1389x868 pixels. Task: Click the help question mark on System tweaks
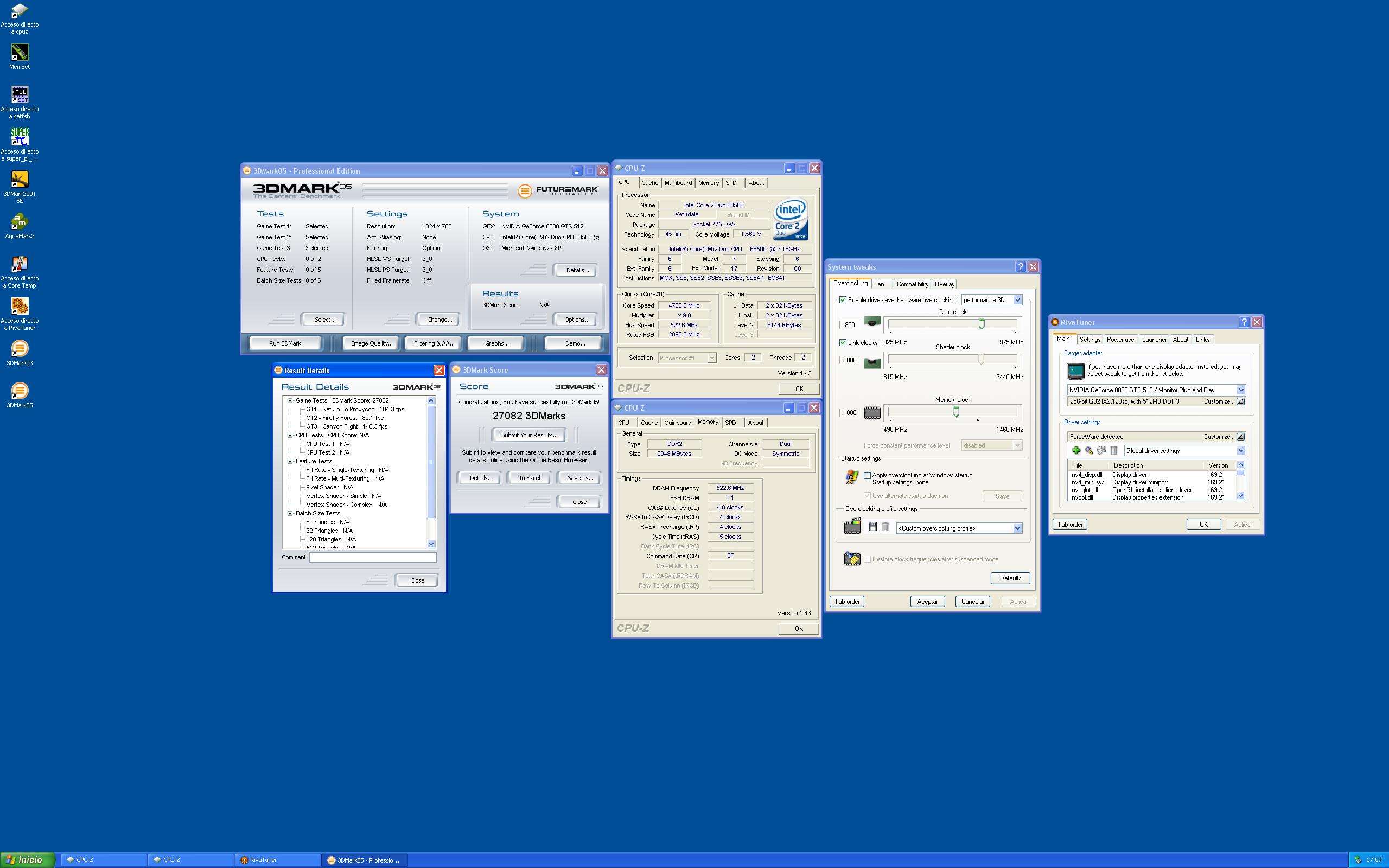1021,267
